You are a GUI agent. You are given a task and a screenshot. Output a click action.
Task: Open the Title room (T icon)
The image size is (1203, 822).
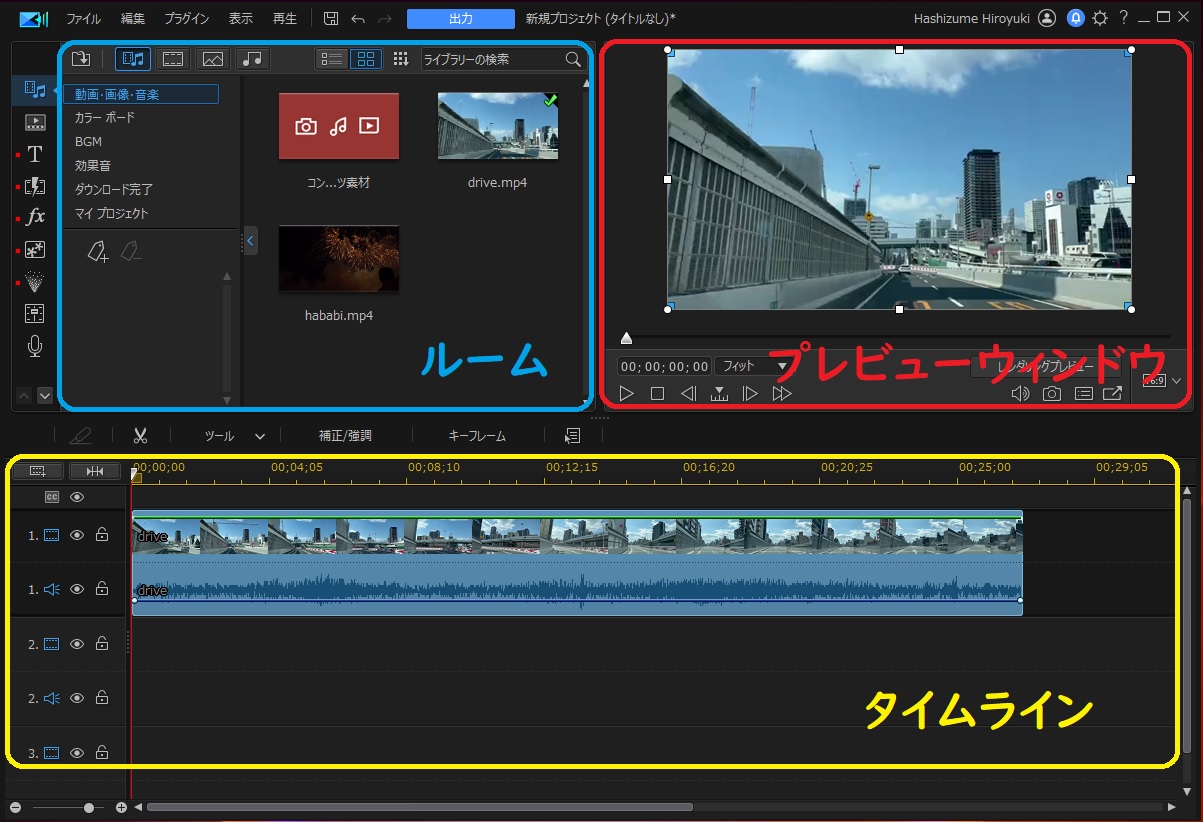click(x=34, y=154)
